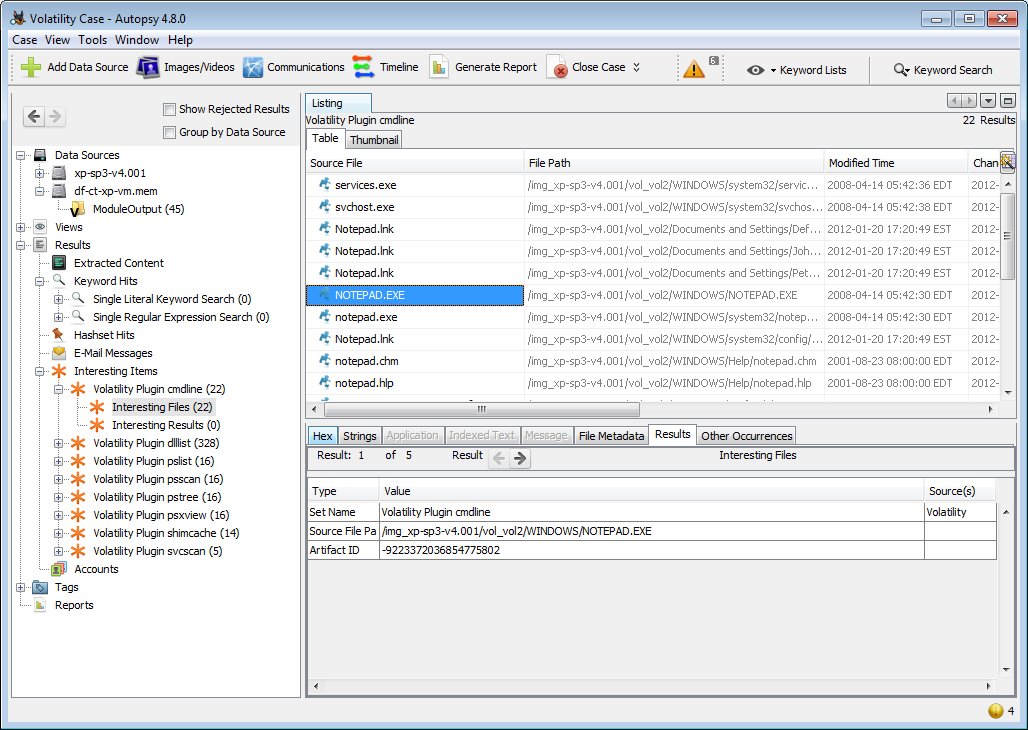
Task: Expand the Tags tree node
Action: [21, 587]
